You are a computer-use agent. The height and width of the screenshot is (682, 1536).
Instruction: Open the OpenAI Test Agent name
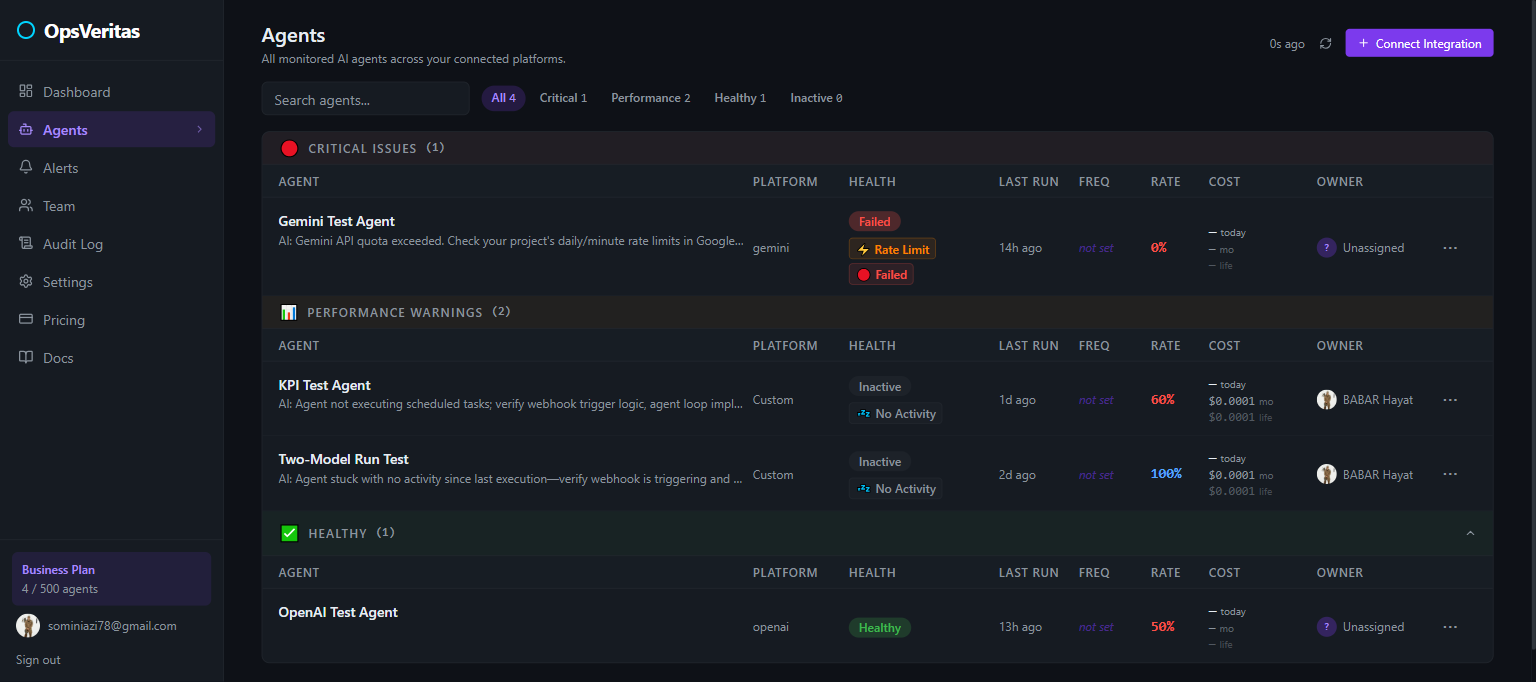(x=338, y=612)
